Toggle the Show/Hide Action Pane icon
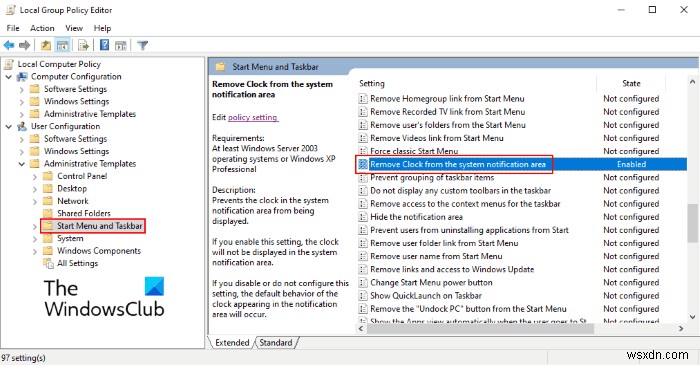Image resolution: width=700 pixels, height=365 pixels. 121,45
